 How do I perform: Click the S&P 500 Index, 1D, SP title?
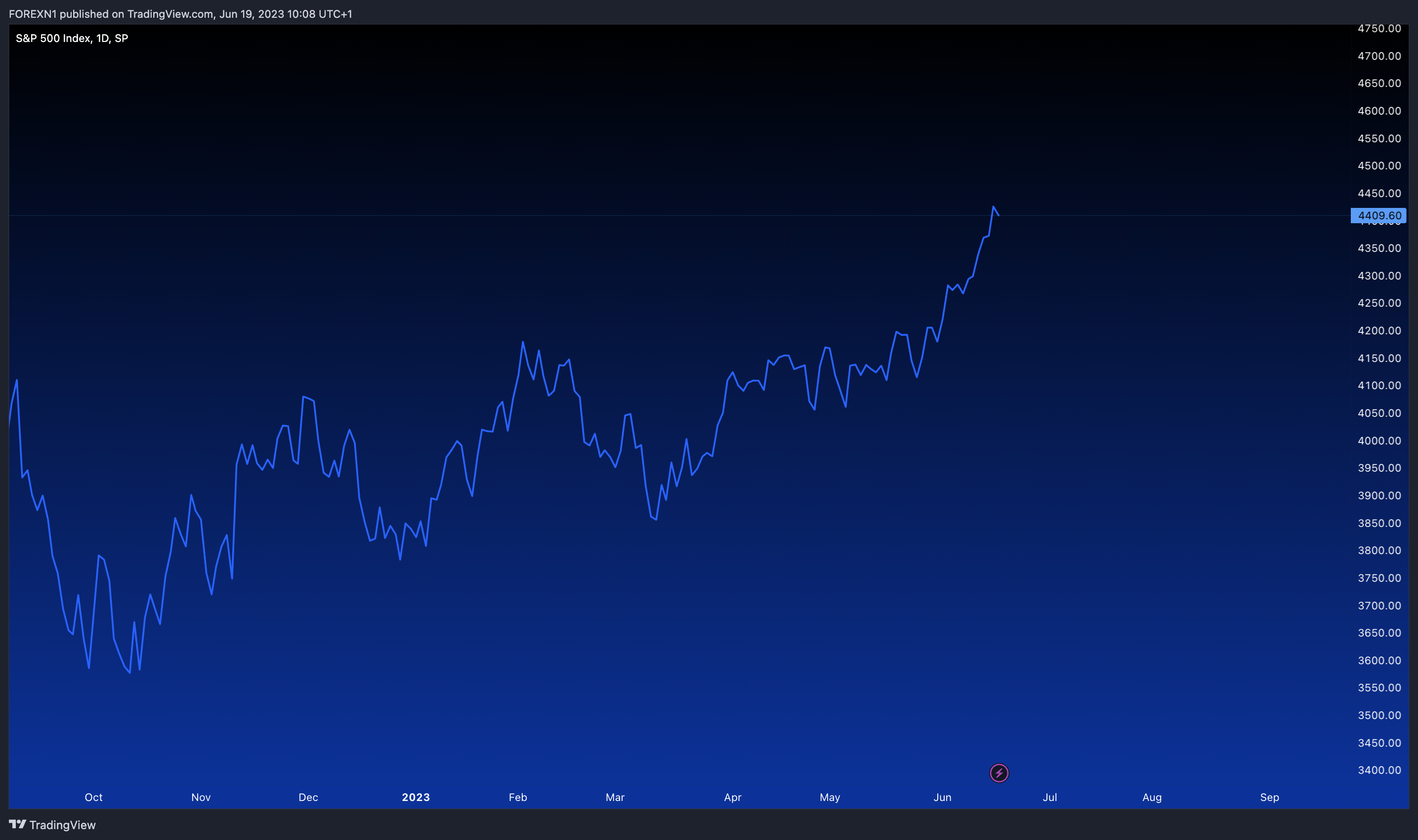[72, 38]
